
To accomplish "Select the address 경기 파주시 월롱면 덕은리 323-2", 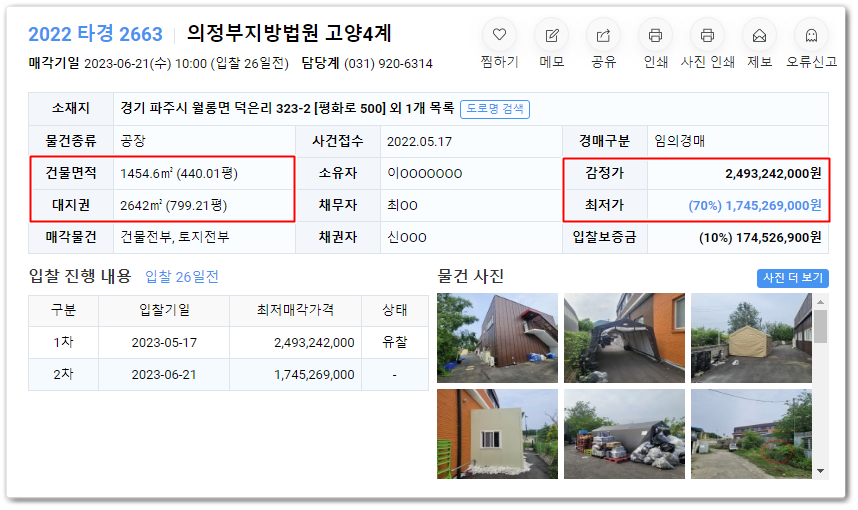I will (x=216, y=108).
